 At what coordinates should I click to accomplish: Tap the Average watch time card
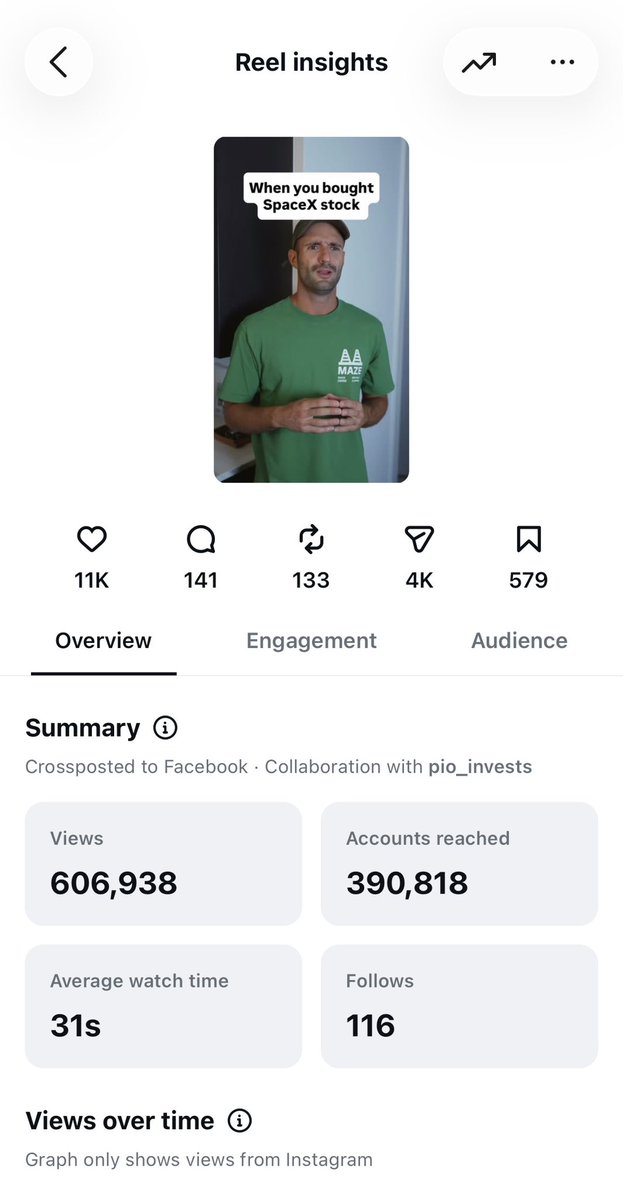point(164,1006)
